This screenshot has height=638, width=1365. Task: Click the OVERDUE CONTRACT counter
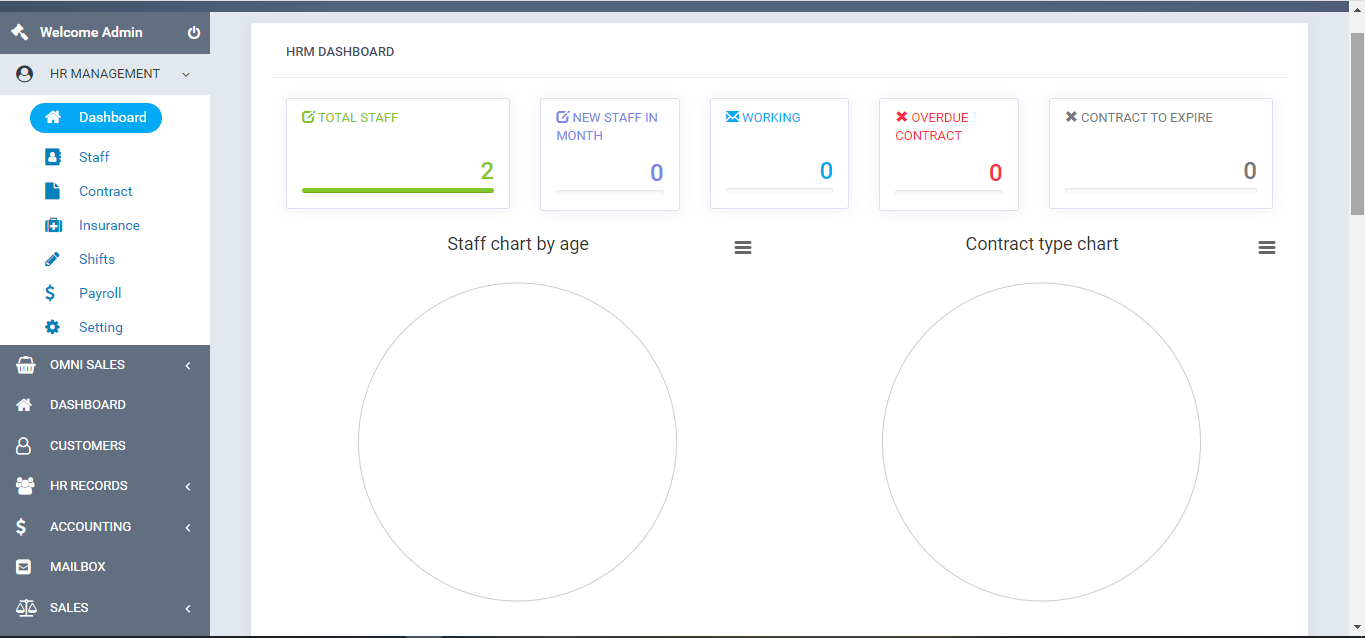click(995, 172)
